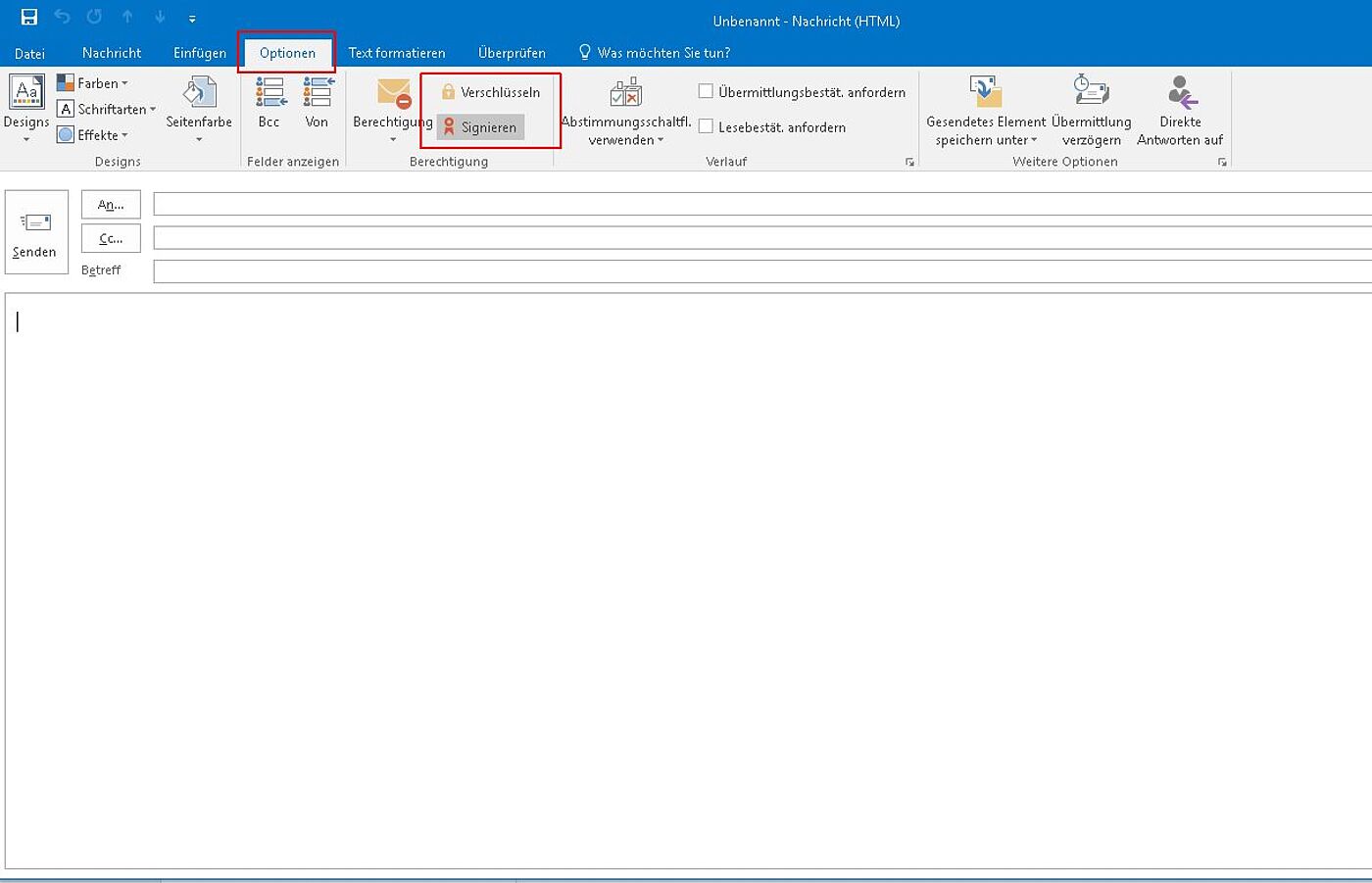Screen dimensions: 1372x883
Task: Click the An recipient input field
Action: [762, 204]
